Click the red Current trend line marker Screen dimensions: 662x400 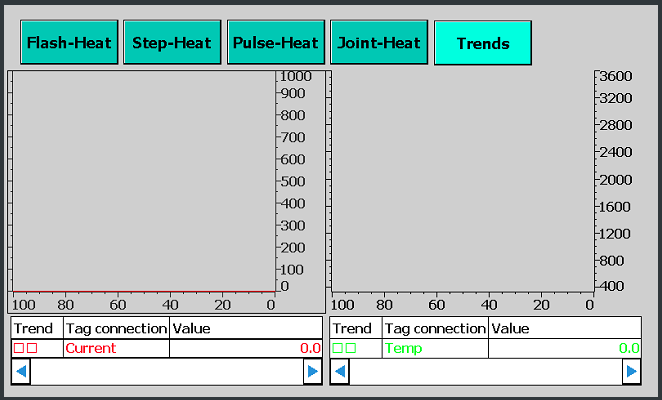[26, 348]
